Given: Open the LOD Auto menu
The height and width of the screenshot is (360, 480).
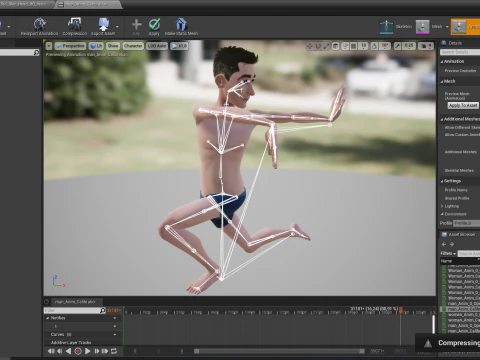Looking at the screenshot, I should [157, 46].
